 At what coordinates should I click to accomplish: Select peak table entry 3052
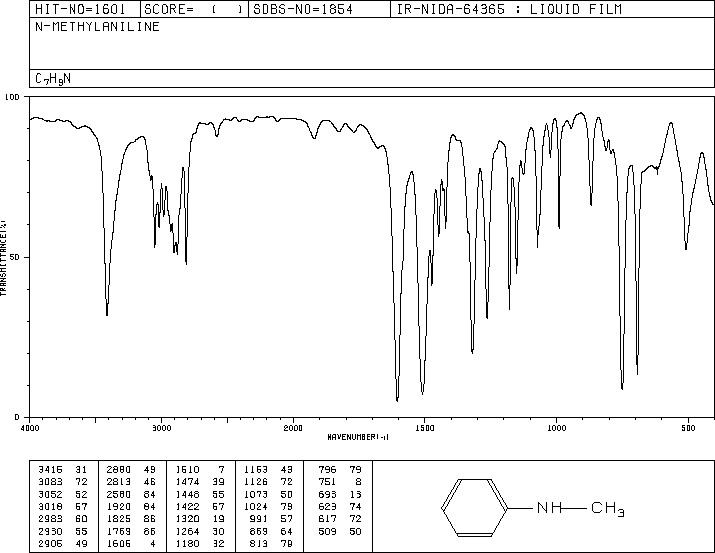point(51,494)
